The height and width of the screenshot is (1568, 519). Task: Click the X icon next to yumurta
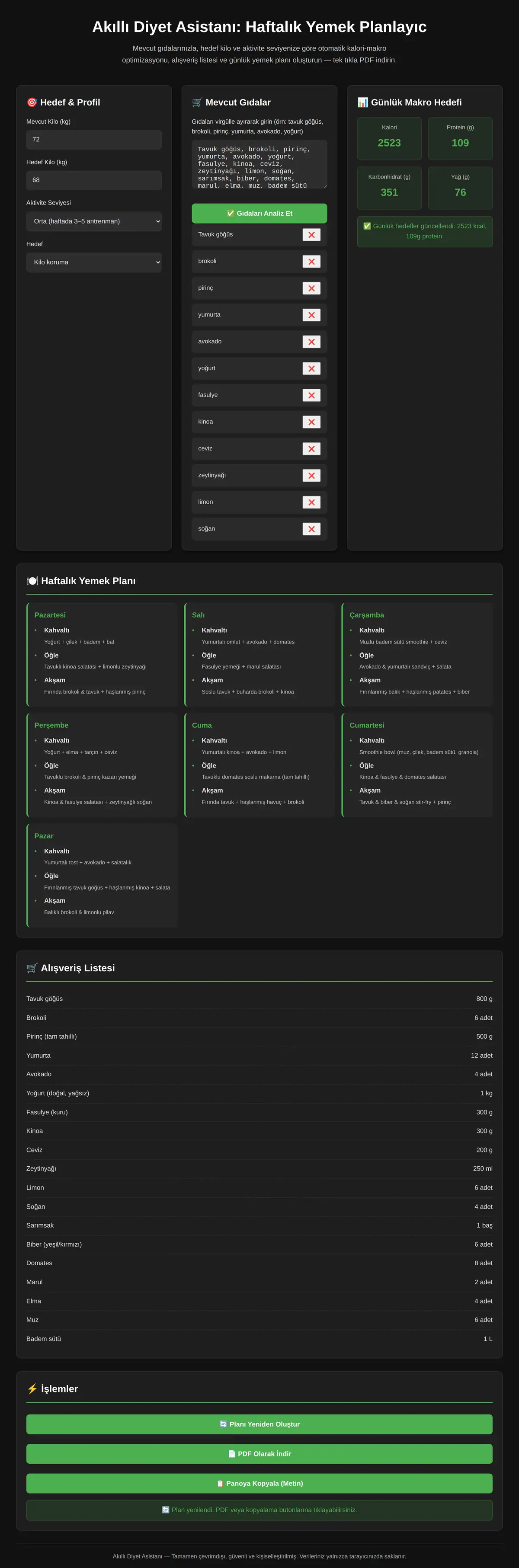coord(311,315)
